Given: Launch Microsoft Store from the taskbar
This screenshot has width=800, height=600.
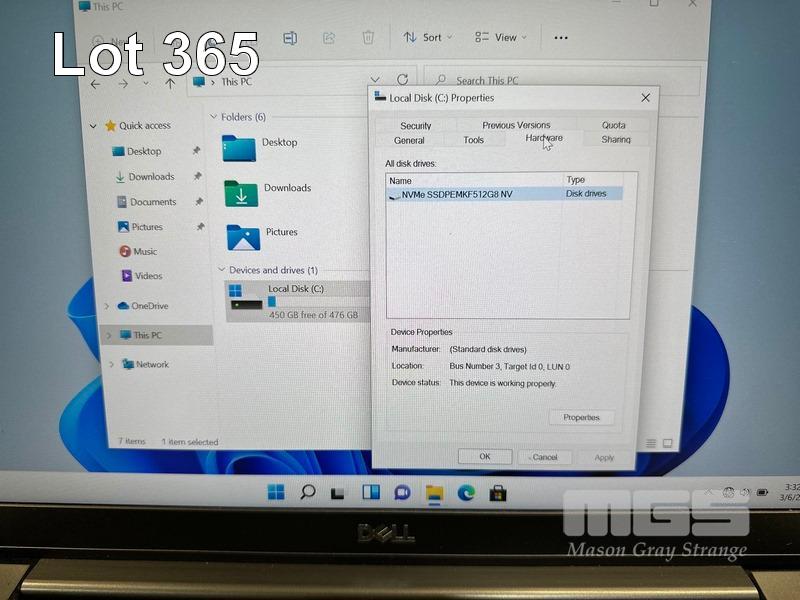Looking at the screenshot, I should point(497,492).
